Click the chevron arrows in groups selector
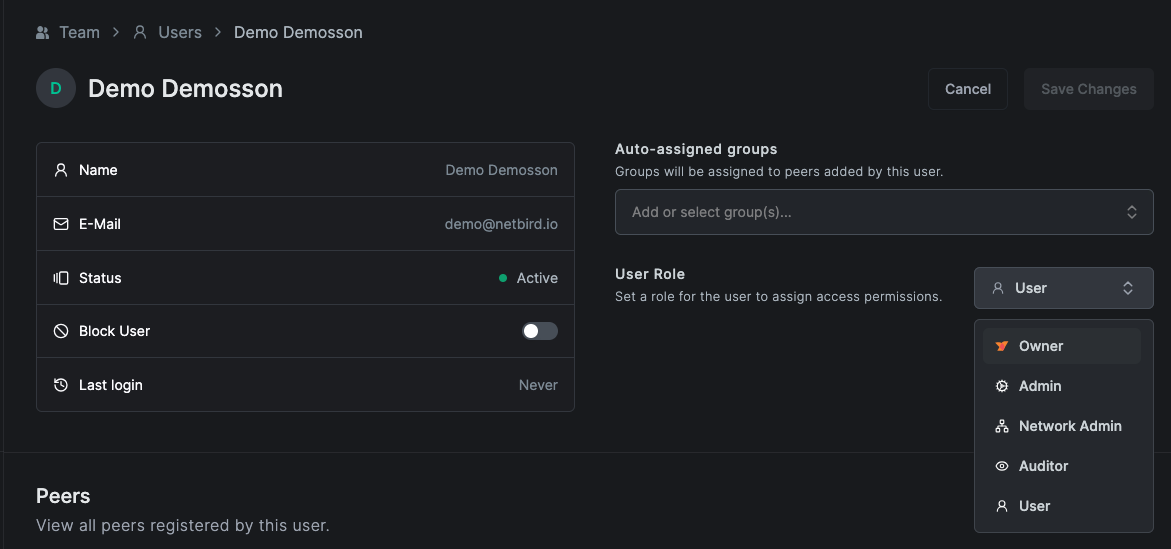 pyautogui.click(x=1132, y=212)
